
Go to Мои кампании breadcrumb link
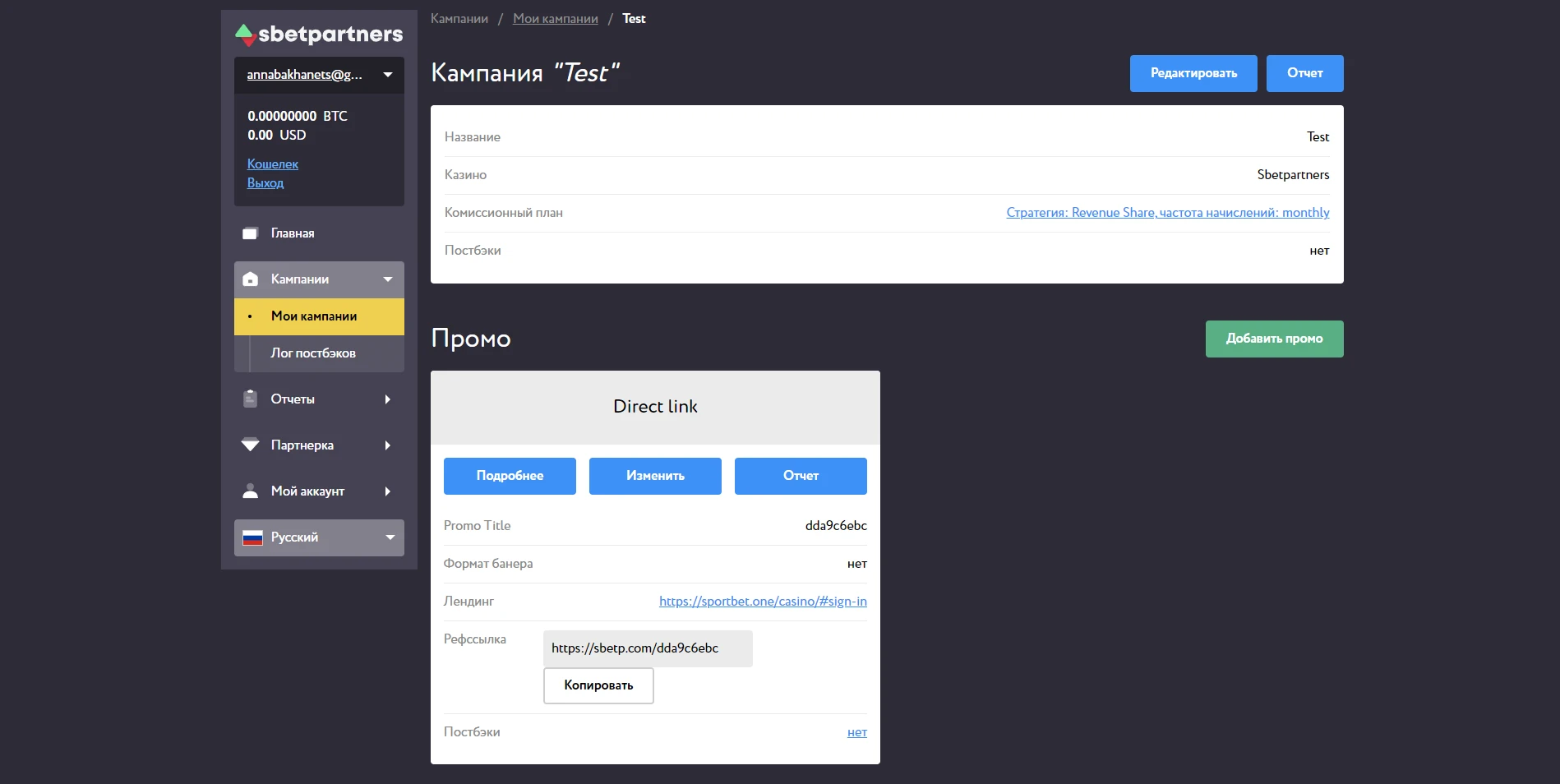(x=556, y=19)
